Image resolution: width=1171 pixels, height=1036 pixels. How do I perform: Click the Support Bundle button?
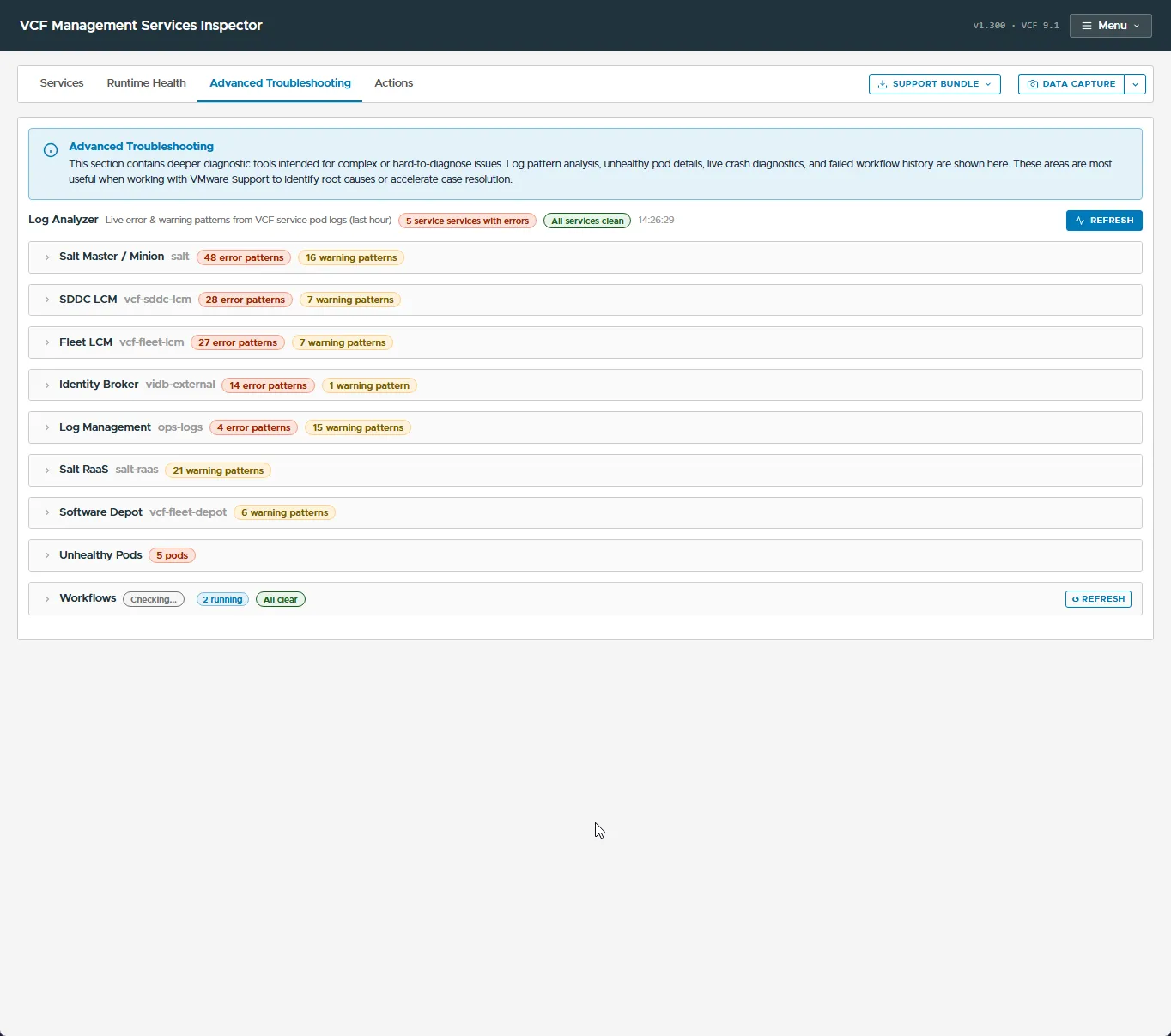(934, 84)
